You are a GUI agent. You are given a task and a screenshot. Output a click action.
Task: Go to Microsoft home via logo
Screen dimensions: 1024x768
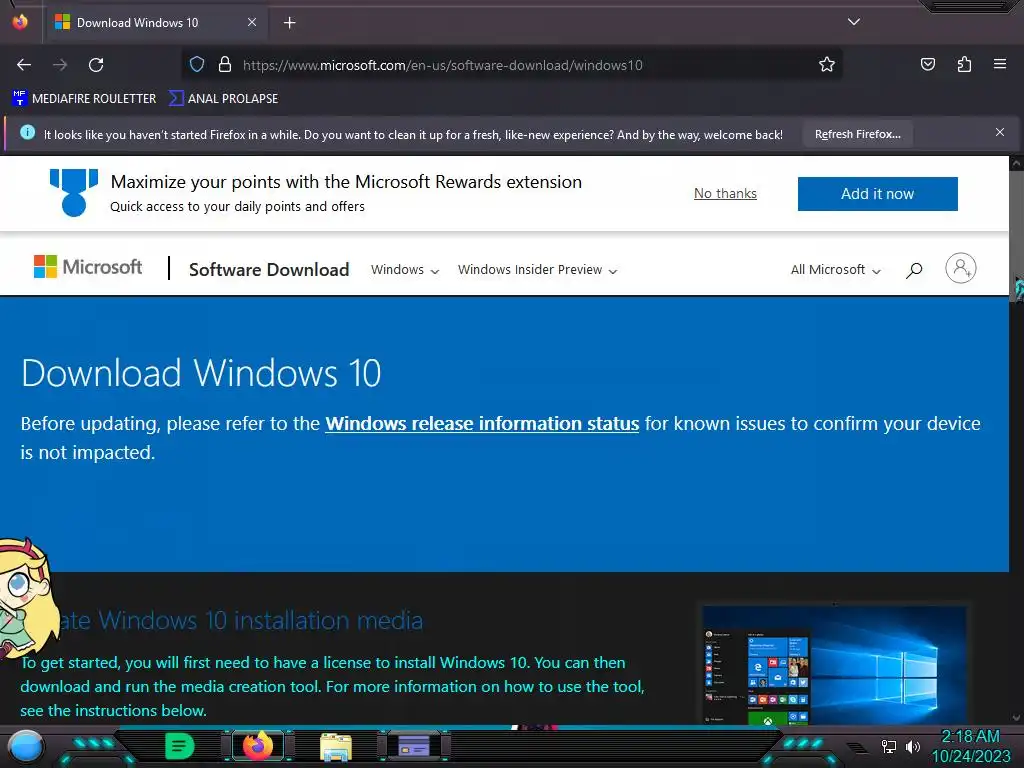tap(88, 267)
